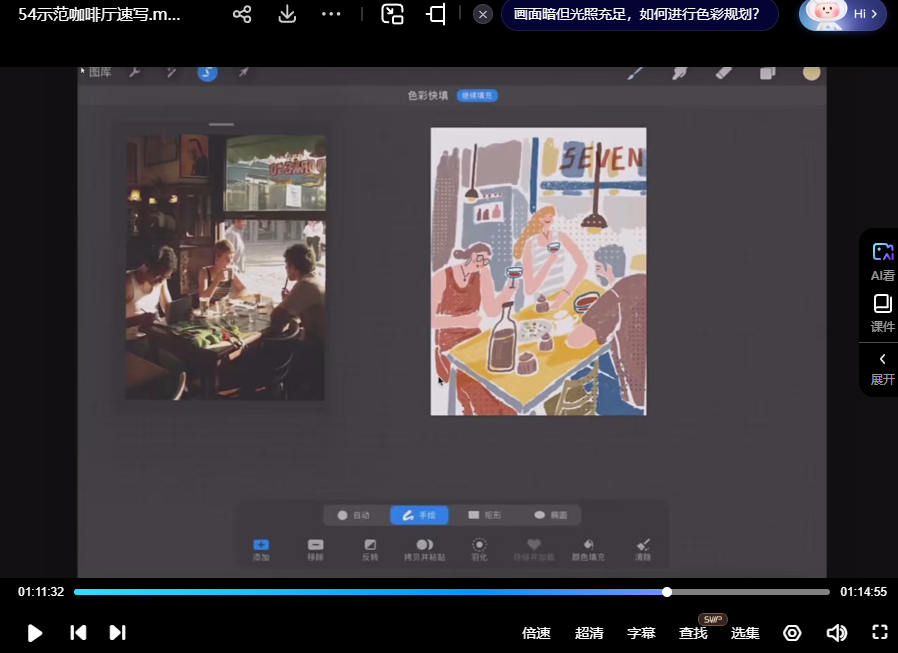Click the screenshot crop icon
898x653 pixels.
click(x=436, y=15)
